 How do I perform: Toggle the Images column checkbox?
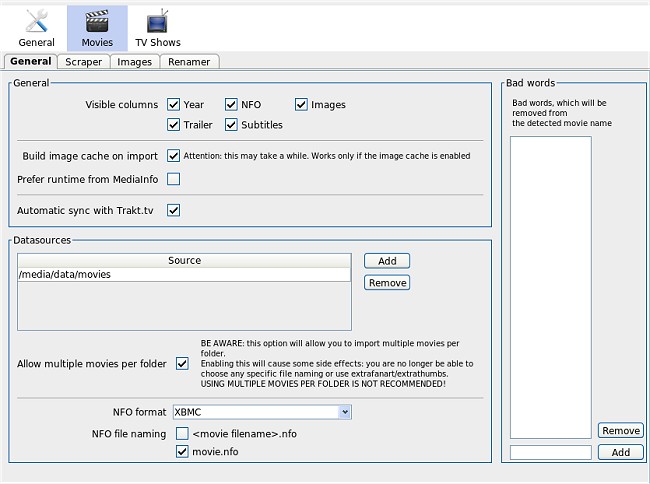(x=301, y=105)
